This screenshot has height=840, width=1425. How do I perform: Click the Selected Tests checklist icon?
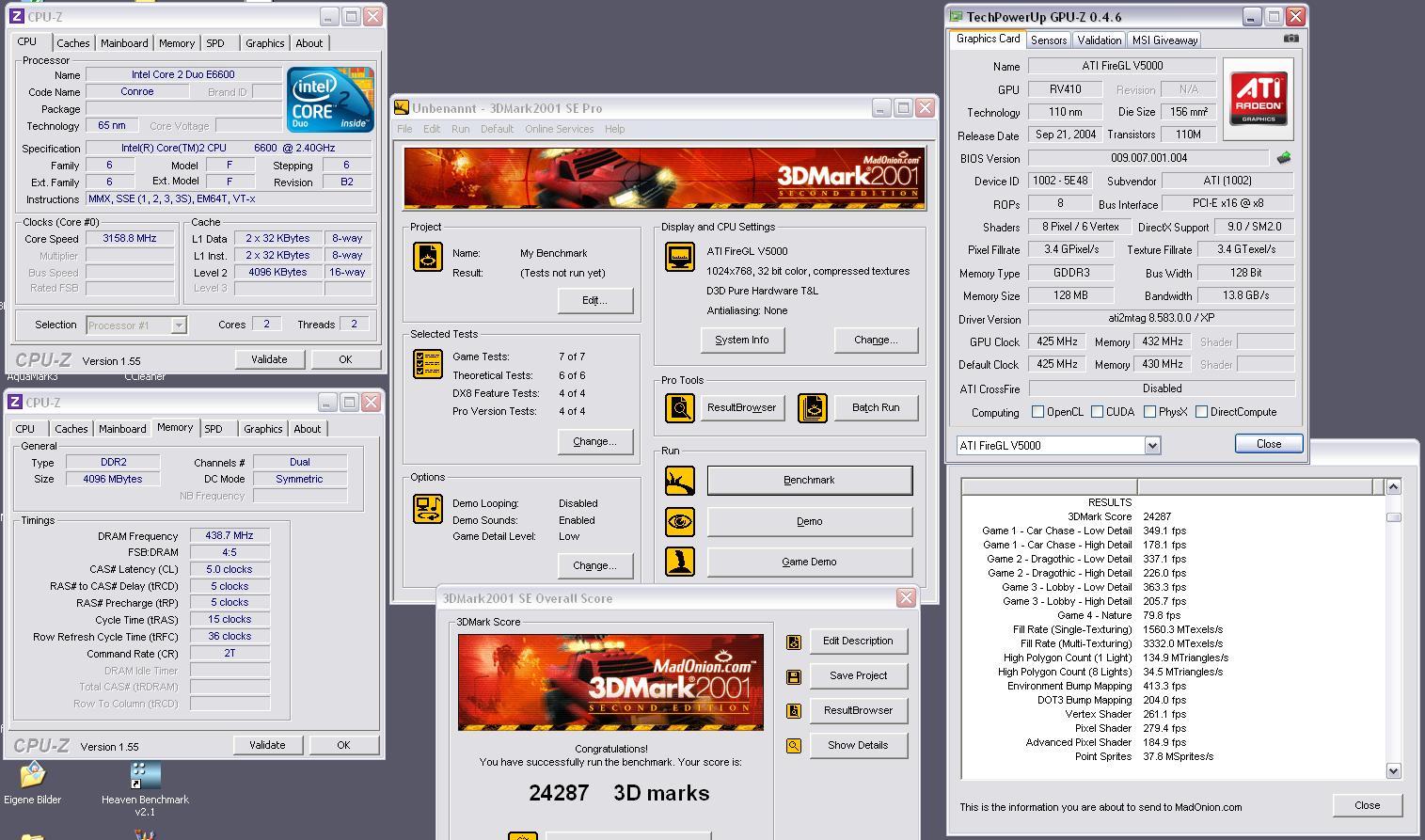[x=428, y=364]
